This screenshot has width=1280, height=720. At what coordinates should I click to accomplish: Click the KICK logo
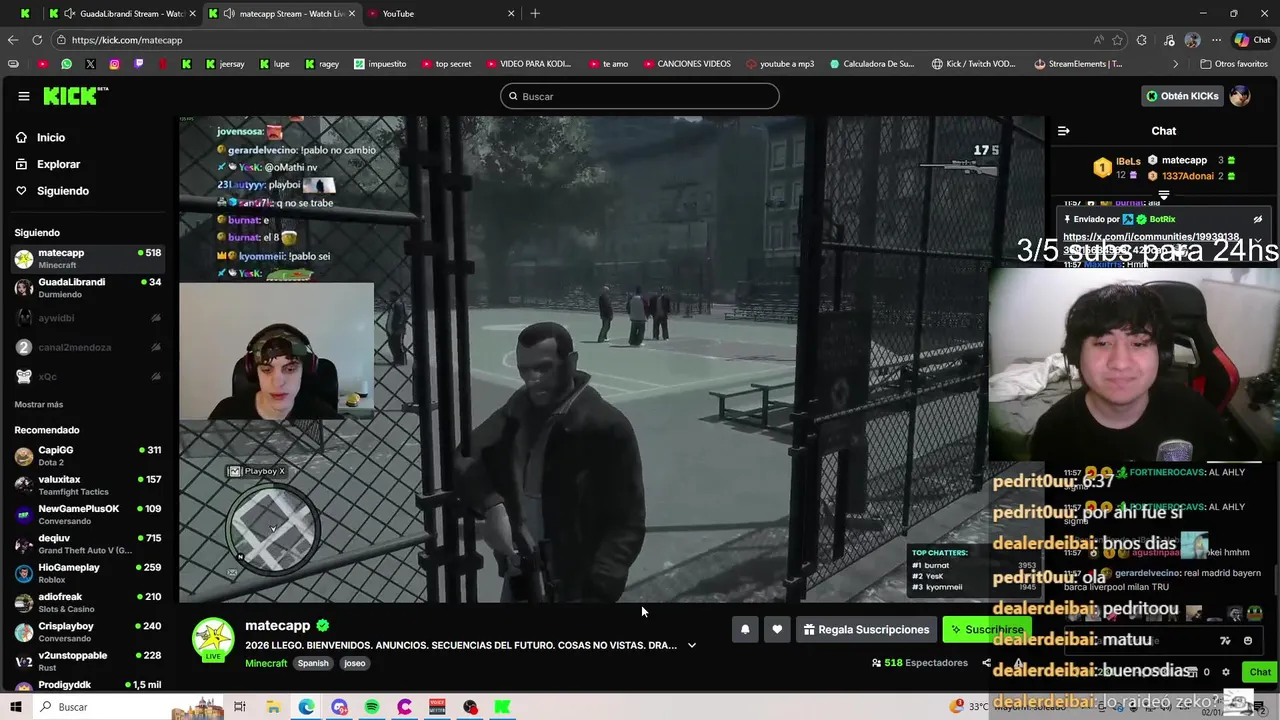coord(75,96)
